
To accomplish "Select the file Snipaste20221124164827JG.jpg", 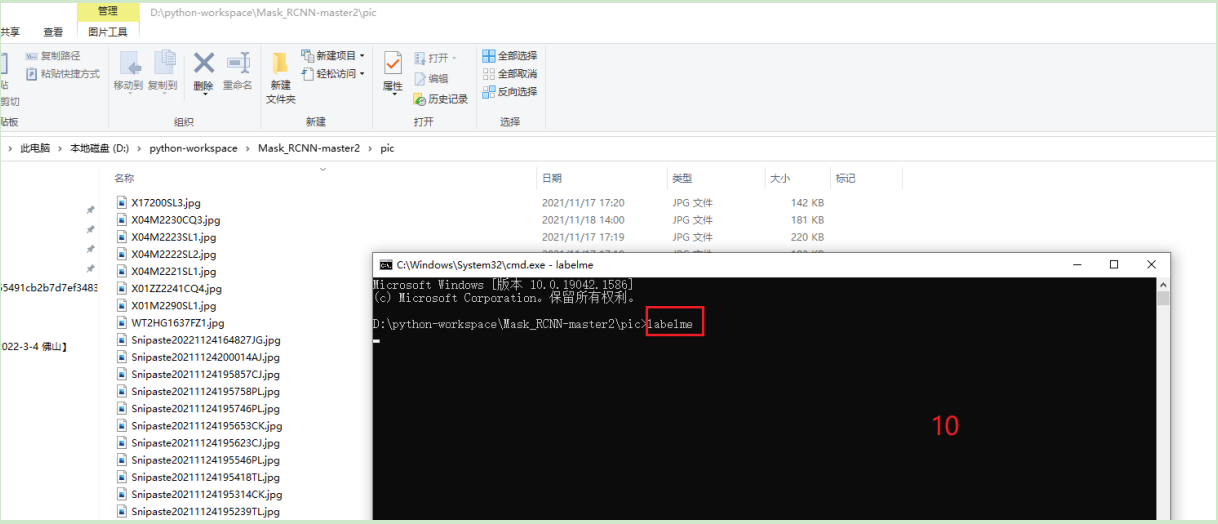I will point(206,340).
